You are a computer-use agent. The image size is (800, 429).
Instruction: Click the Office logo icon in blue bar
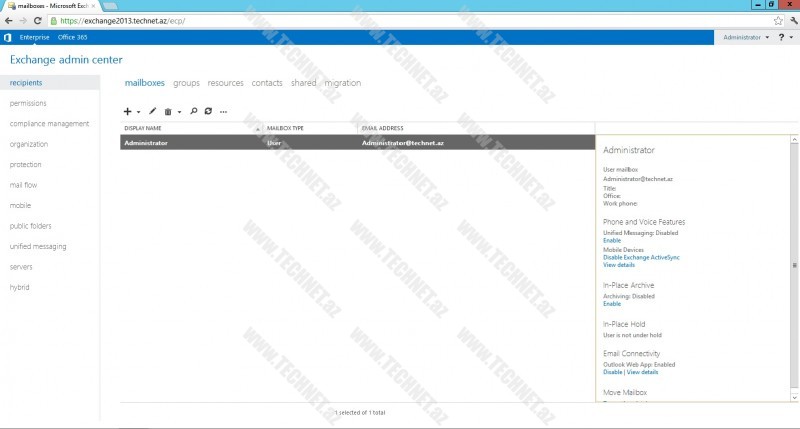click(8, 37)
